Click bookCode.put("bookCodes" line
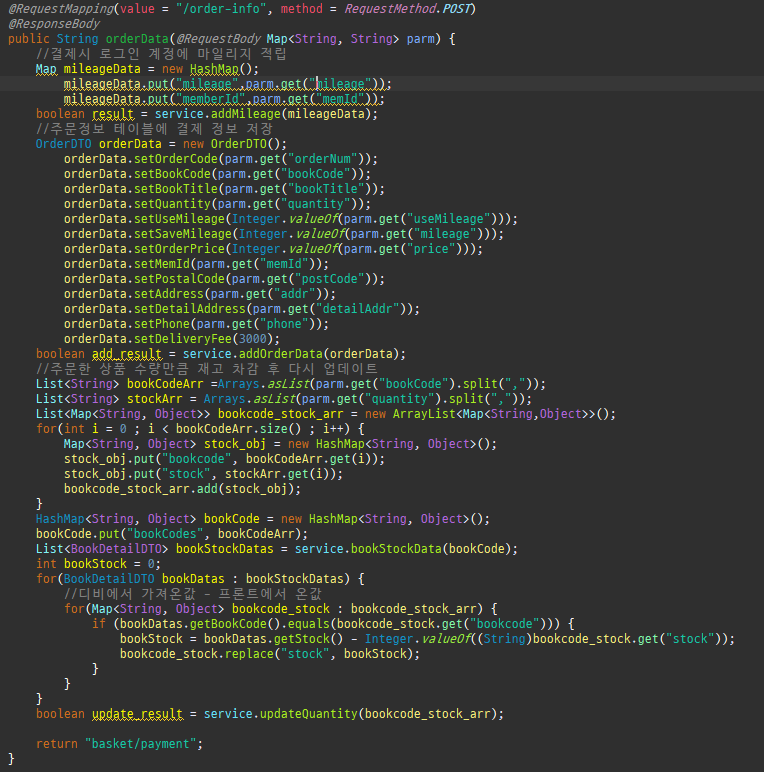764x772 pixels. [171, 534]
